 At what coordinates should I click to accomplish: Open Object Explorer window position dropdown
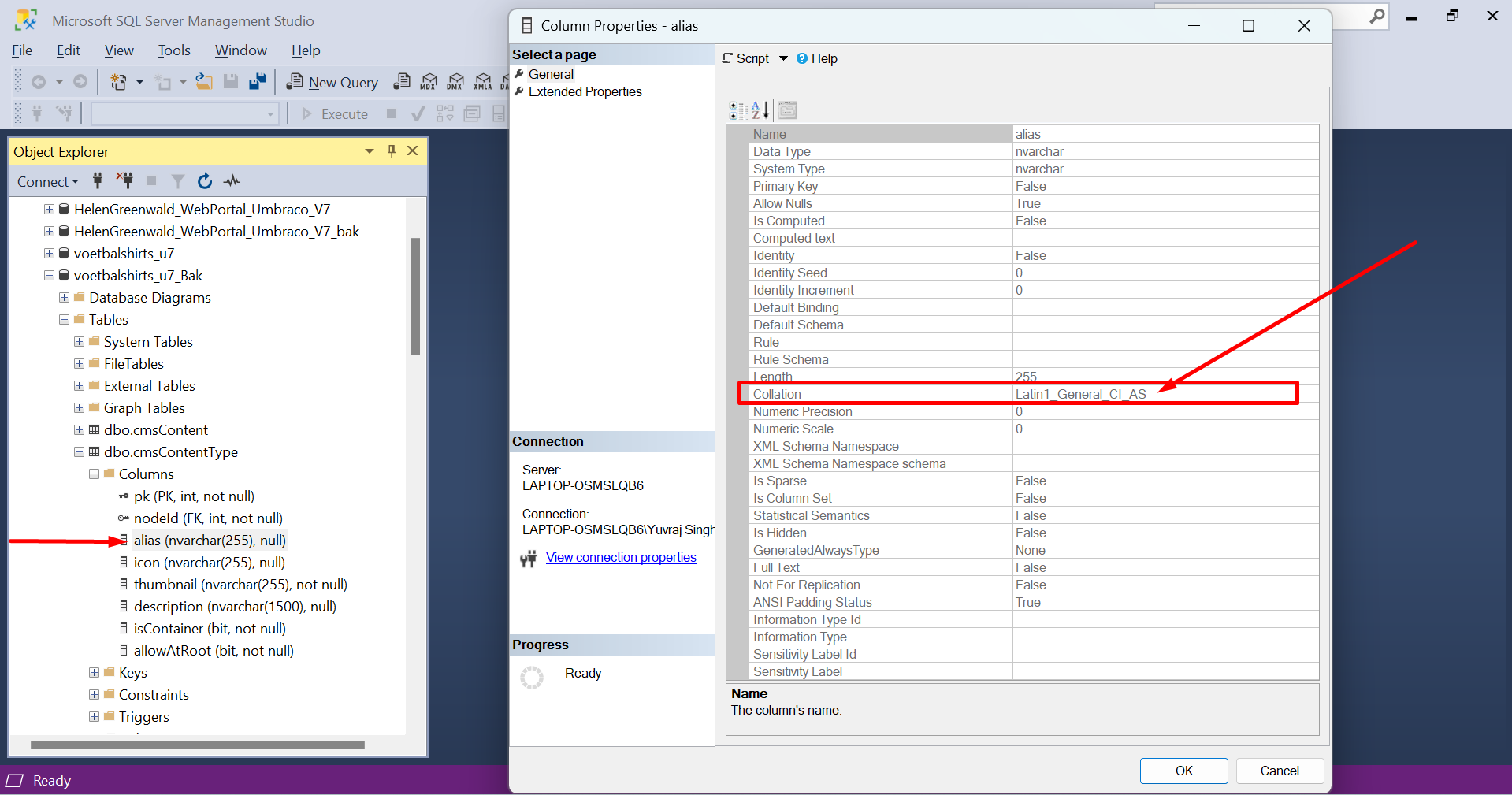tap(370, 151)
